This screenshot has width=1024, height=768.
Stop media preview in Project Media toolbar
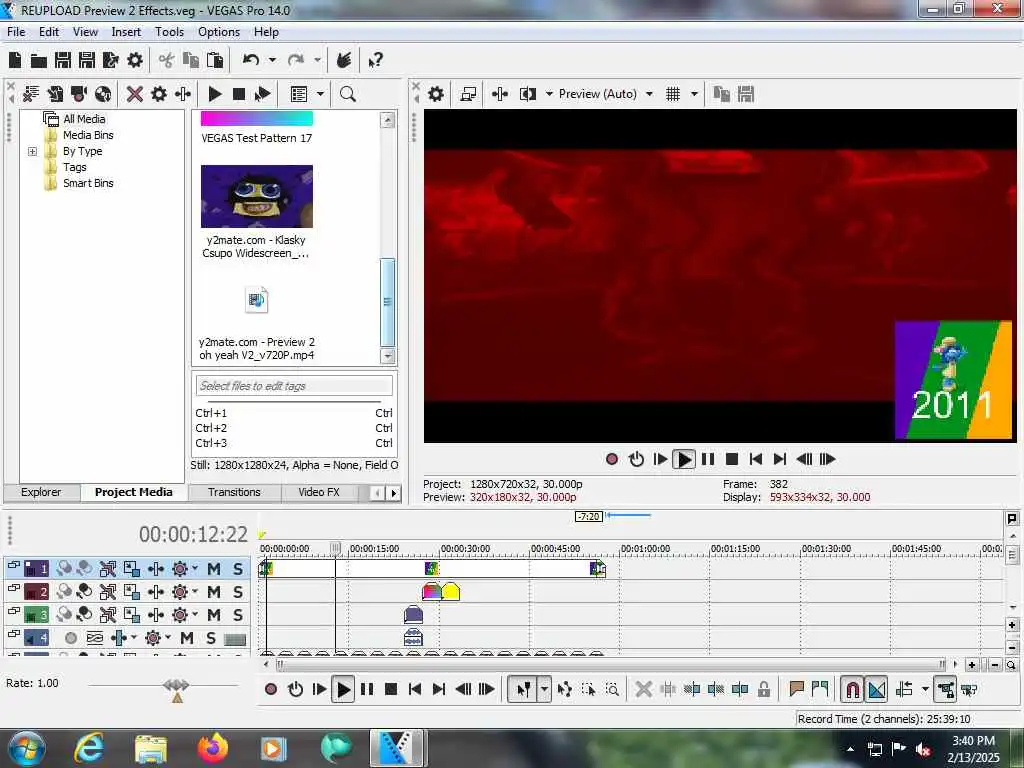239,94
